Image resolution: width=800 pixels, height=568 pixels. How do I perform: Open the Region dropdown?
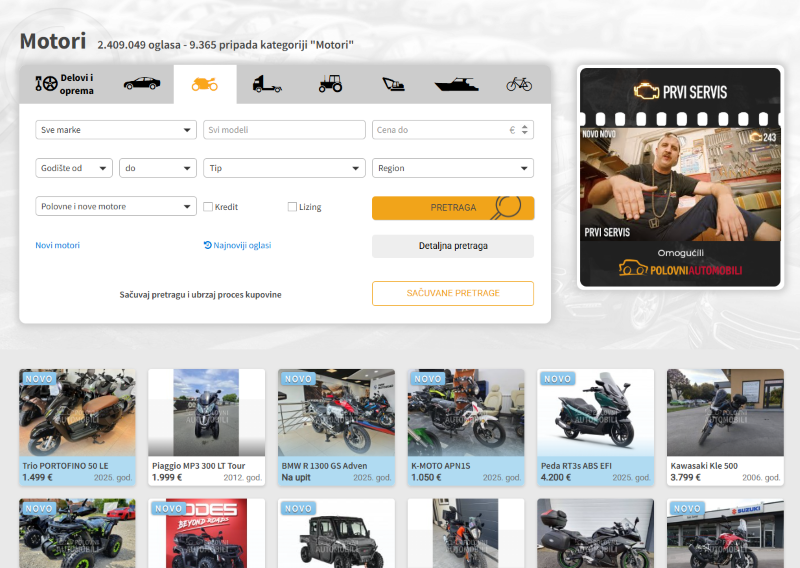453,168
